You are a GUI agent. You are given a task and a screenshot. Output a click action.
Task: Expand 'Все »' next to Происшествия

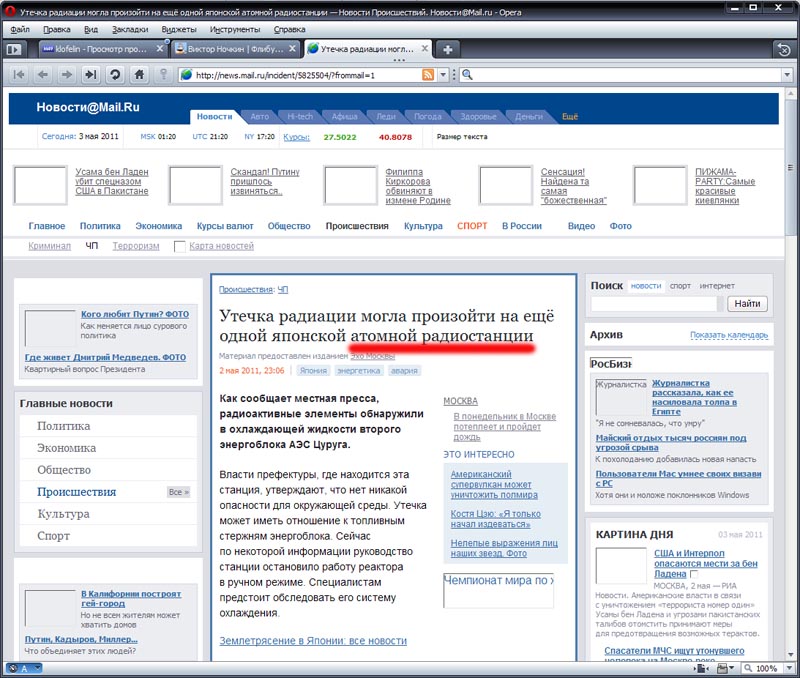coord(178,492)
